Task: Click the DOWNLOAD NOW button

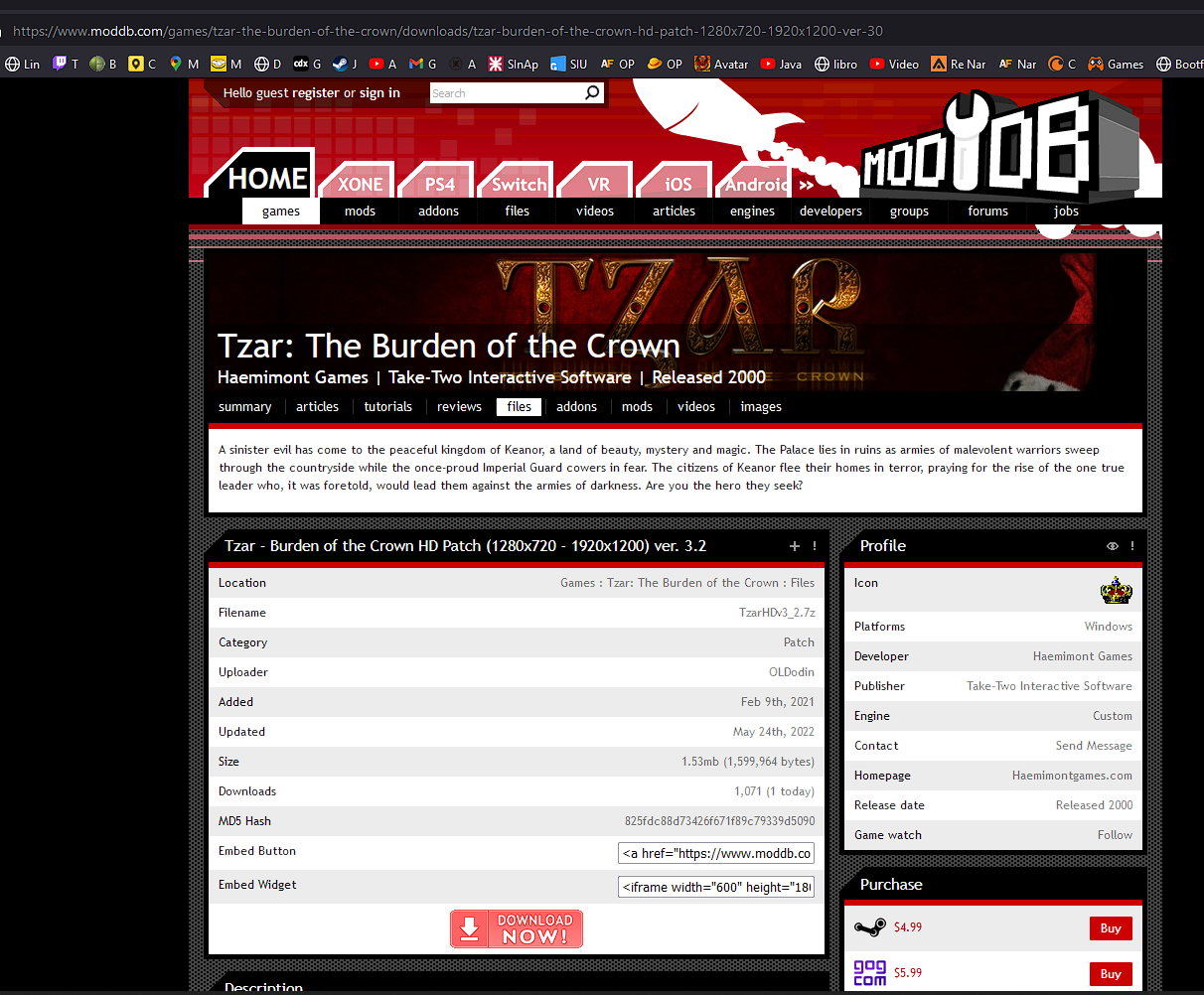Action: coord(517,928)
